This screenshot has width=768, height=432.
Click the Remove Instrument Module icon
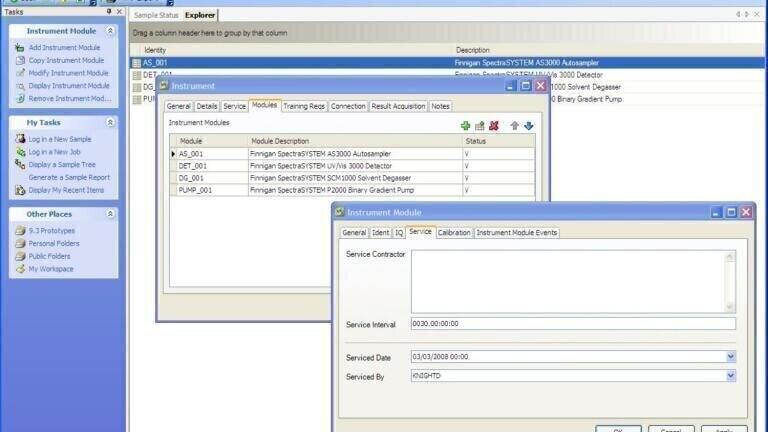coord(20,98)
